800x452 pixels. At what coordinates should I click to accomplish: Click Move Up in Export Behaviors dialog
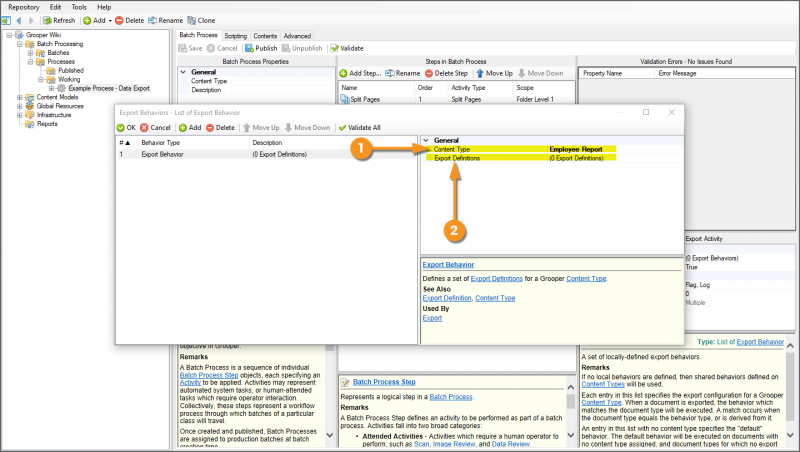pos(261,128)
